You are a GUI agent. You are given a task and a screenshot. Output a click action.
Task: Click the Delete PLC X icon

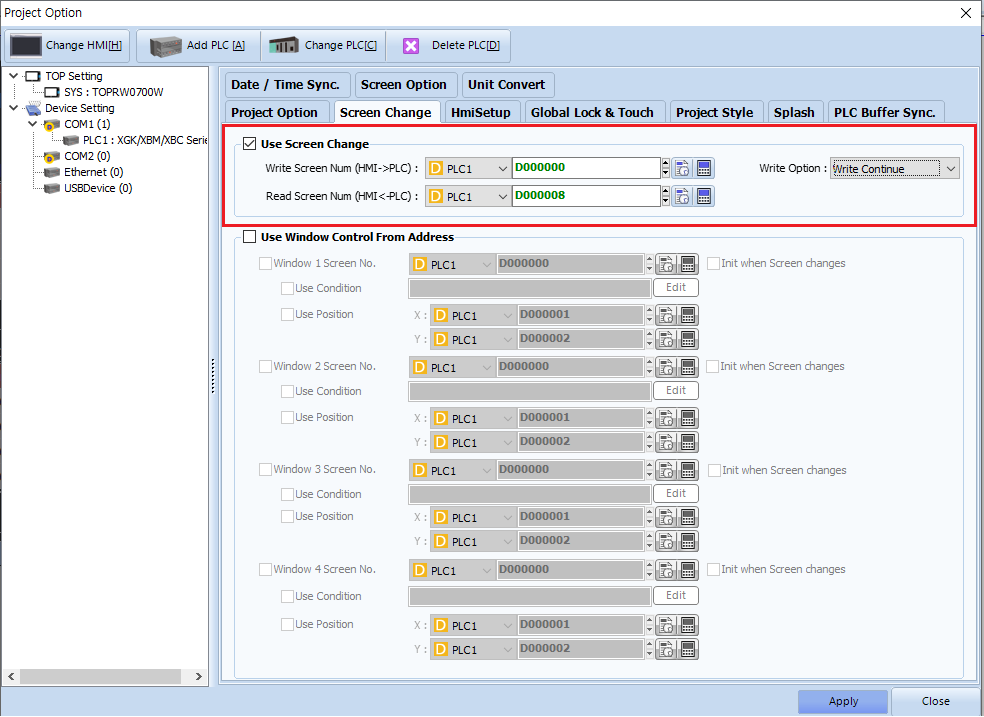click(411, 46)
